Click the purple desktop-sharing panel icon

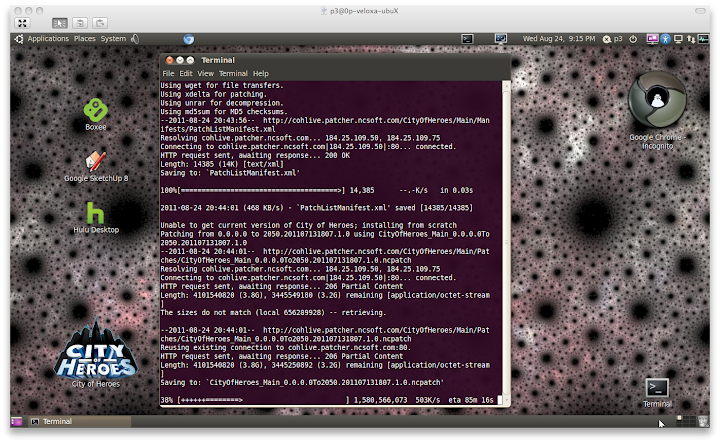click(x=652, y=39)
